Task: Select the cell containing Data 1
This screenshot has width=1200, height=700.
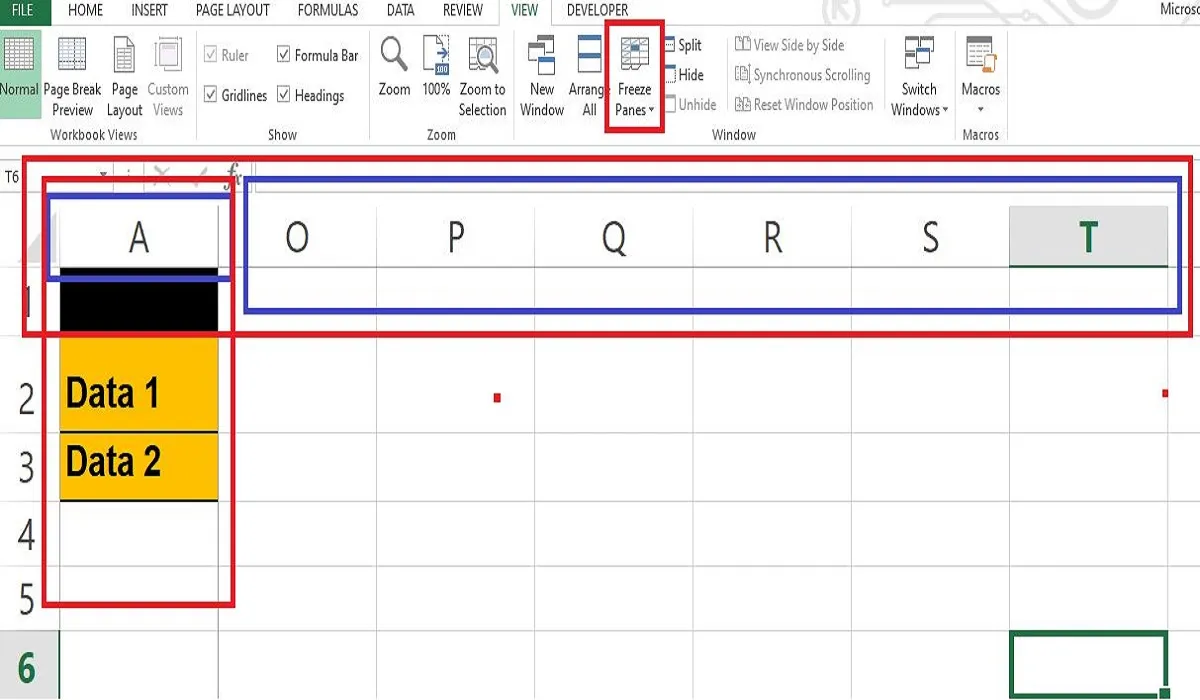Action: pyautogui.click(x=139, y=385)
